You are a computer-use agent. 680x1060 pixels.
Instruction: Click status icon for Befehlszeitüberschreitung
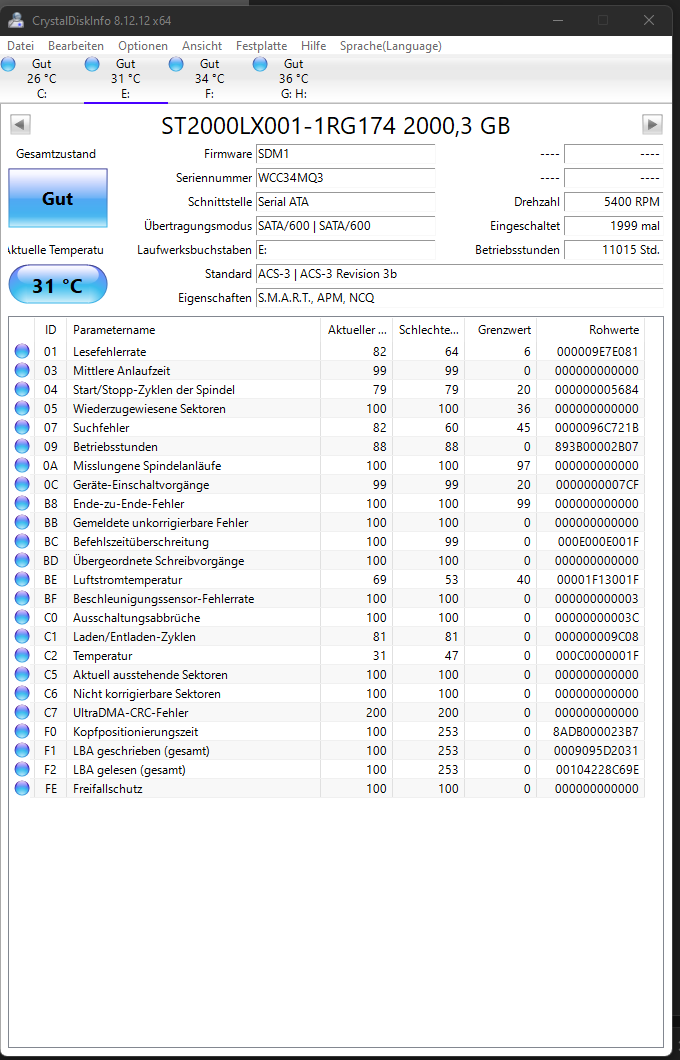point(22,541)
